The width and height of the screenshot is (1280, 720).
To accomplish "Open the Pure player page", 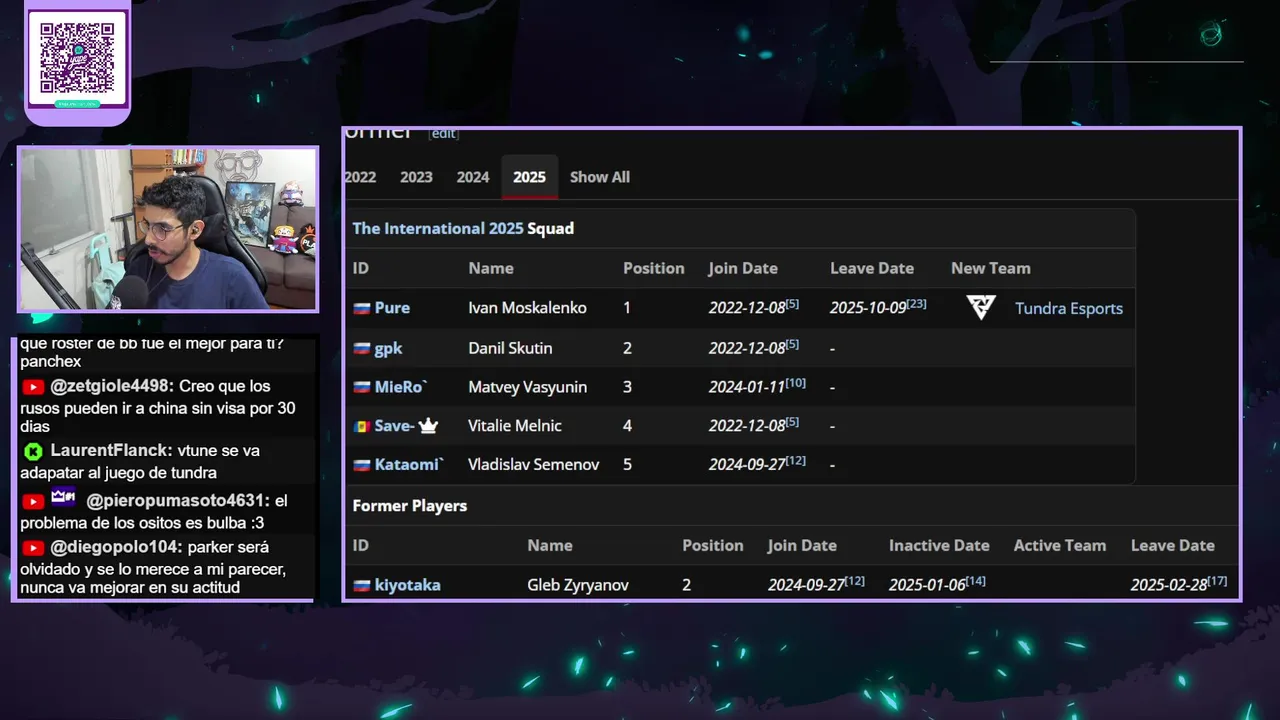I will click(392, 308).
